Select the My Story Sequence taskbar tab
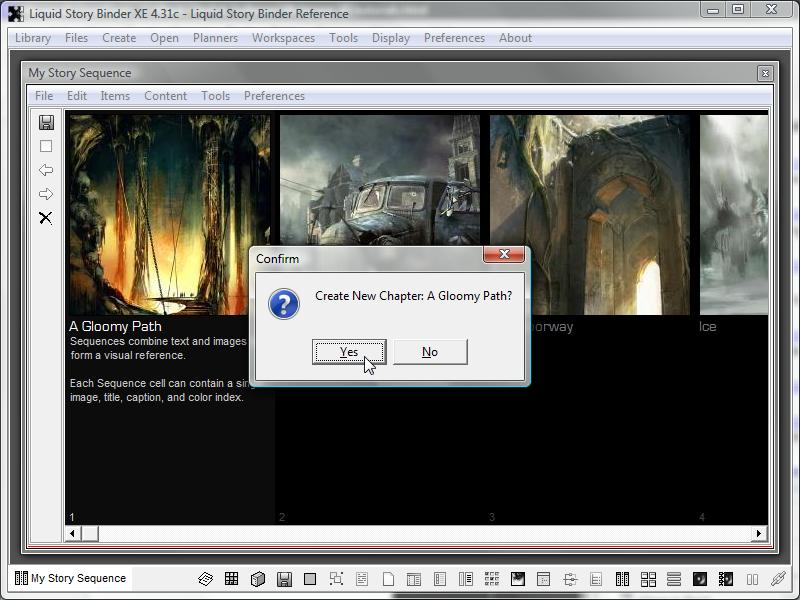The width and height of the screenshot is (800, 600). coord(70,578)
